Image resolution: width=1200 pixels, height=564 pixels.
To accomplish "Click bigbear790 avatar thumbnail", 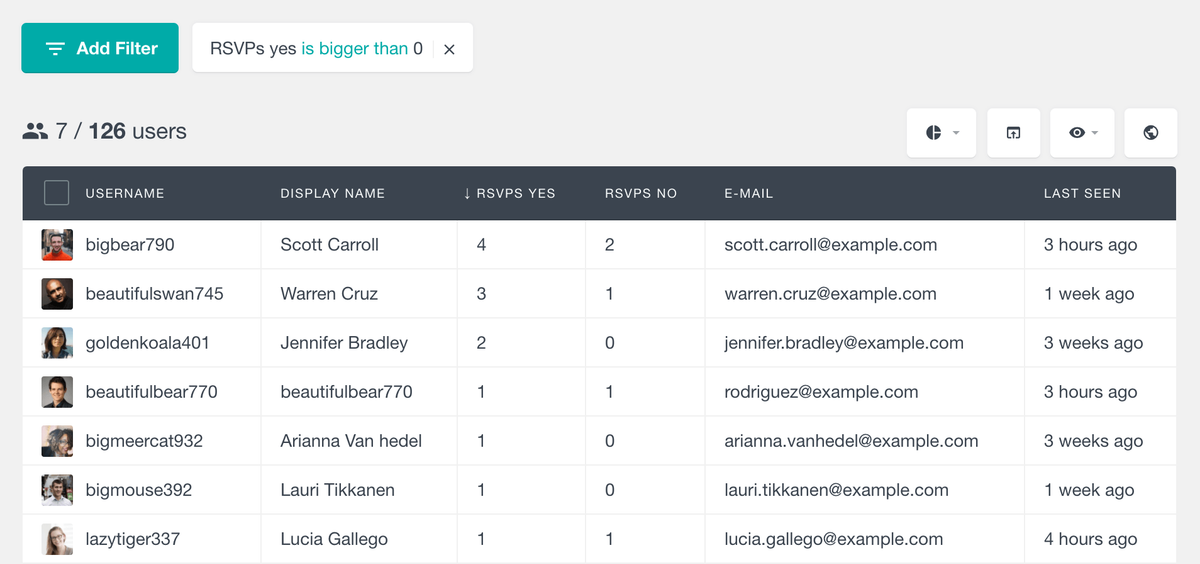I will pos(57,245).
